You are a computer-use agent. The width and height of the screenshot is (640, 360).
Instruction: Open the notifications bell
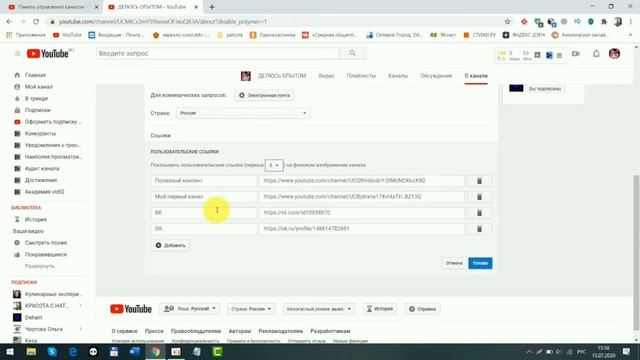pos(596,53)
